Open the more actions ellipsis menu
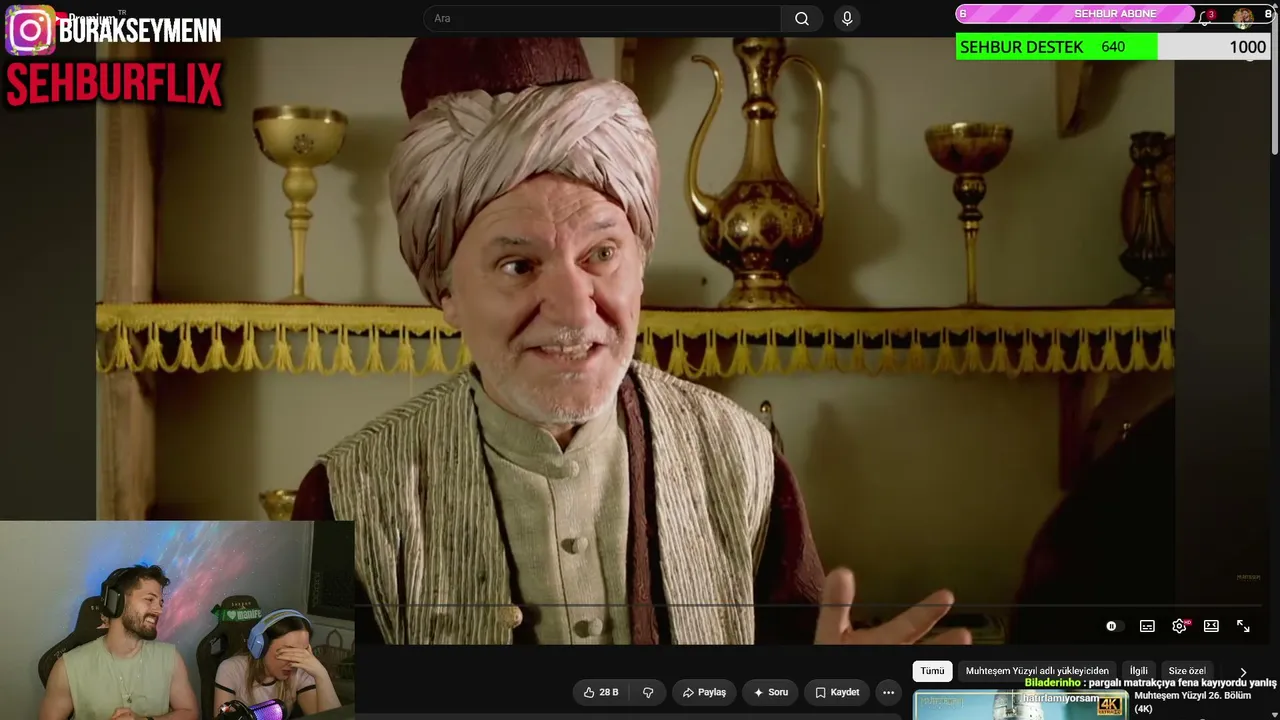 coord(888,692)
